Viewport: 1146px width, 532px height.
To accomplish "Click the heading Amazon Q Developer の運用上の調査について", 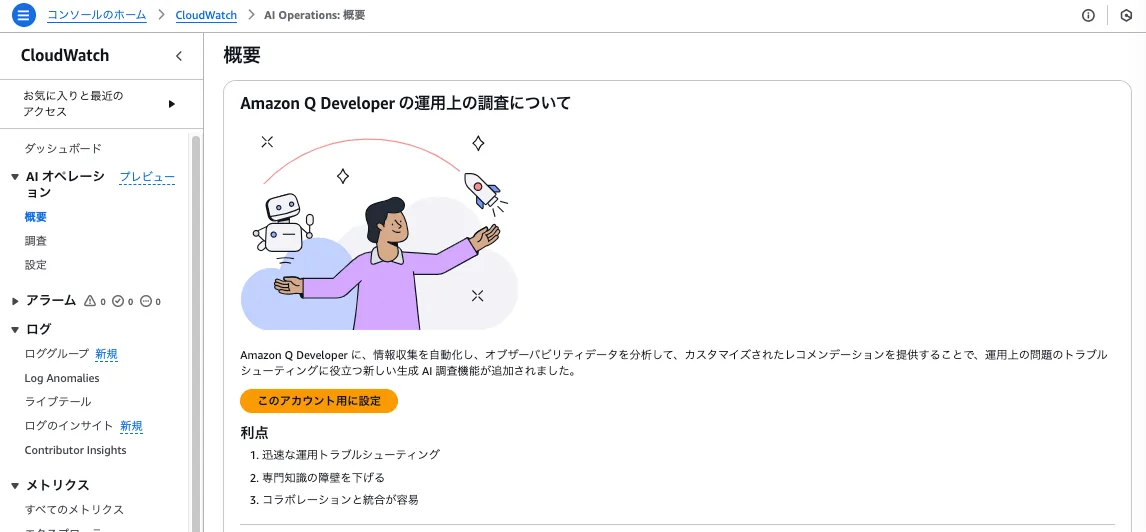I will click(x=405, y=103).
